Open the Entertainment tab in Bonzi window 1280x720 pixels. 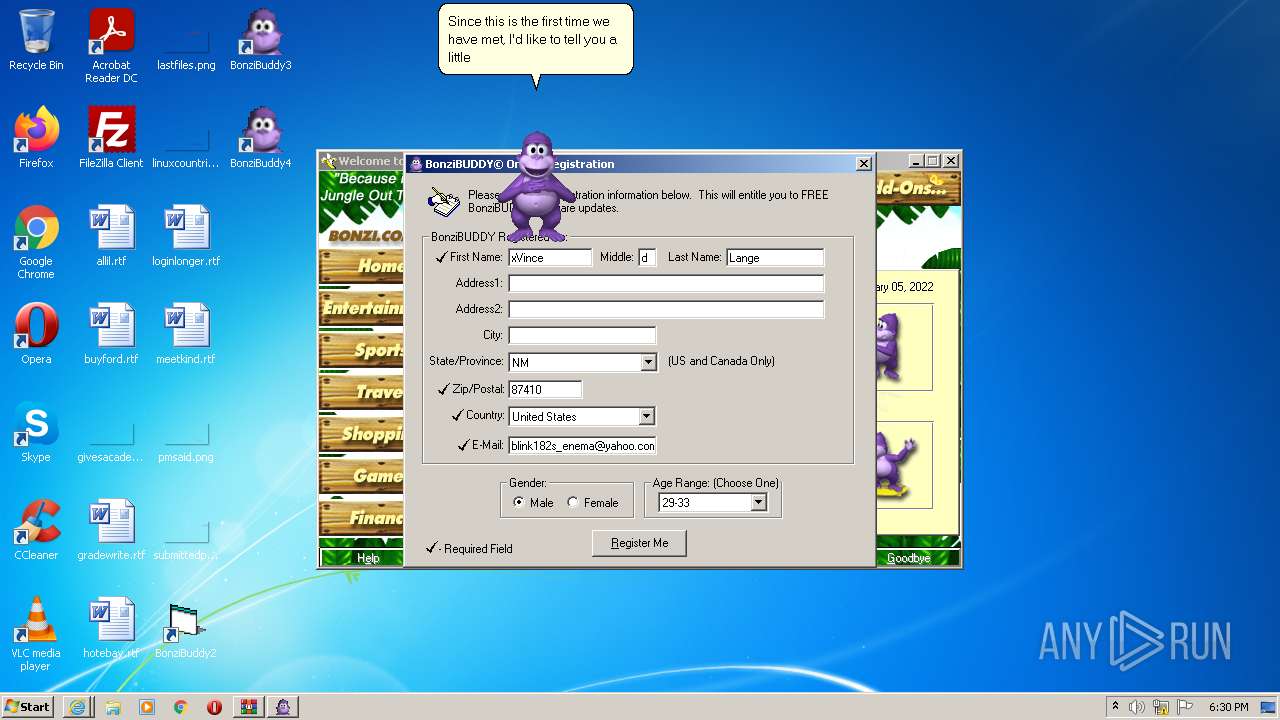point(361,308)
